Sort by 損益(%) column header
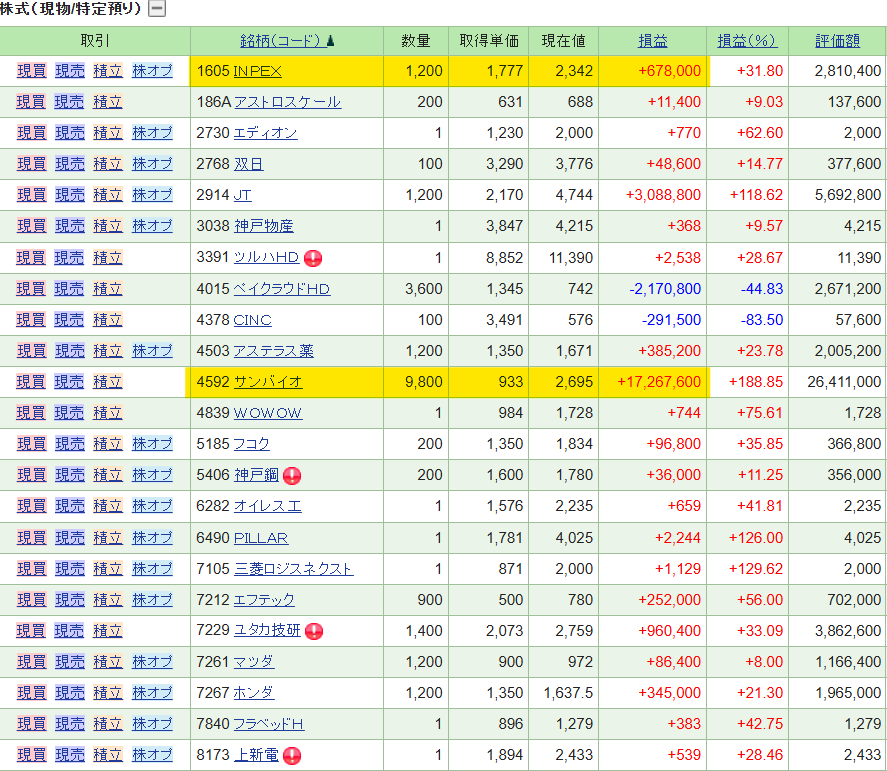Image resolution: width=887 pixels, height=771 pixels. [747, 41]
